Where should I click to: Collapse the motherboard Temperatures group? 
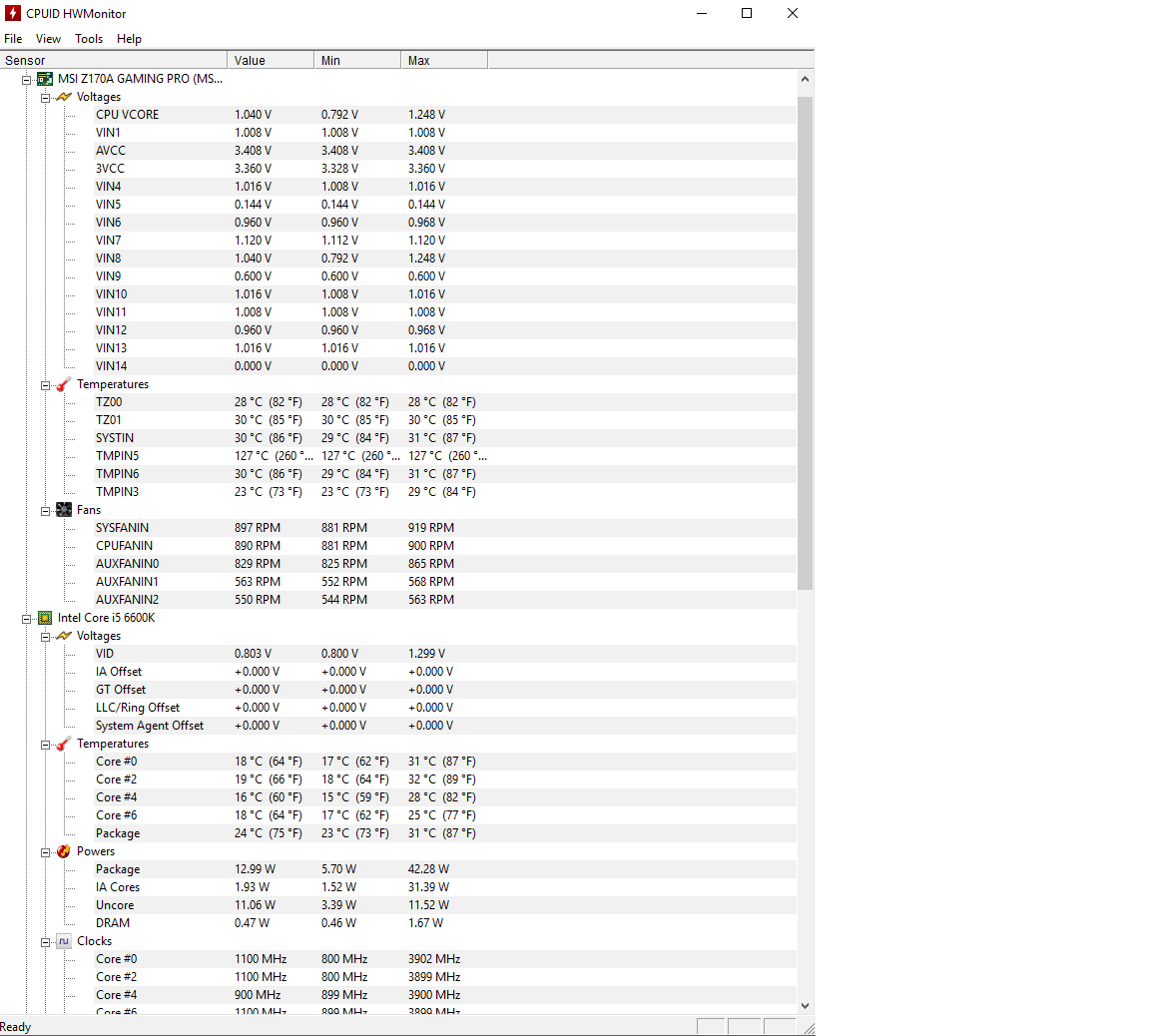pyautogui.click(x=46, y=385)
